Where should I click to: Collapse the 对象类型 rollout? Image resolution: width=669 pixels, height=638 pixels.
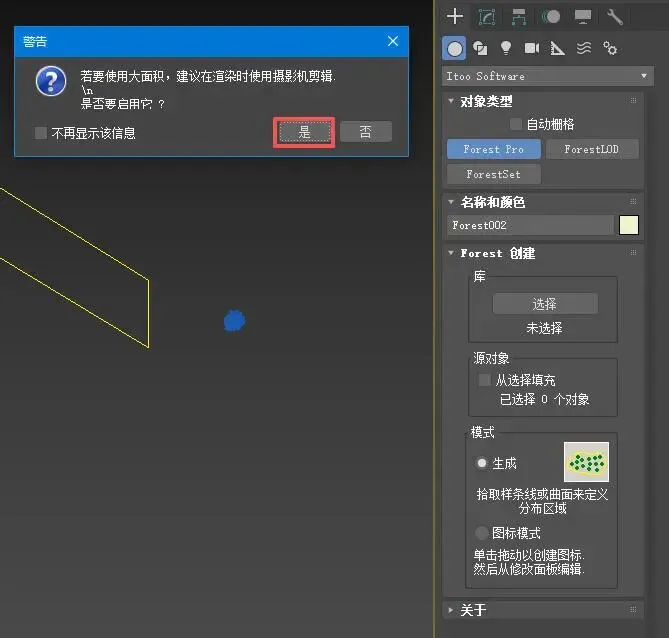pyautogui.click(x=451, y=101)
